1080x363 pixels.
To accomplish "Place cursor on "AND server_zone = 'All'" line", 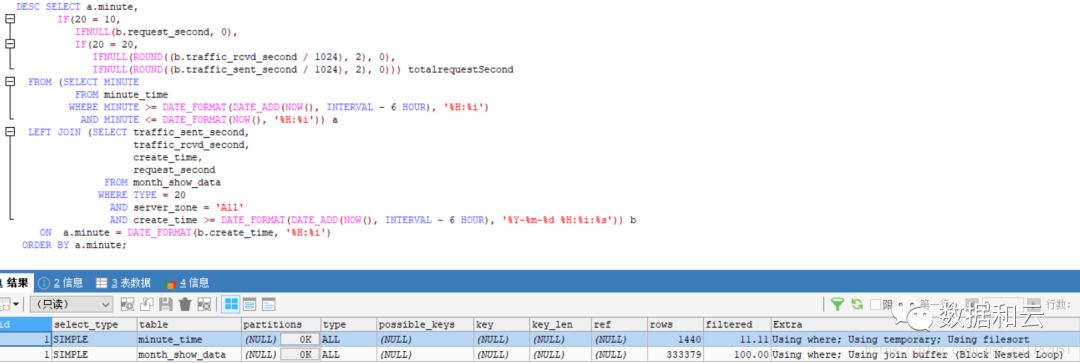I will (x=177, y=207).
